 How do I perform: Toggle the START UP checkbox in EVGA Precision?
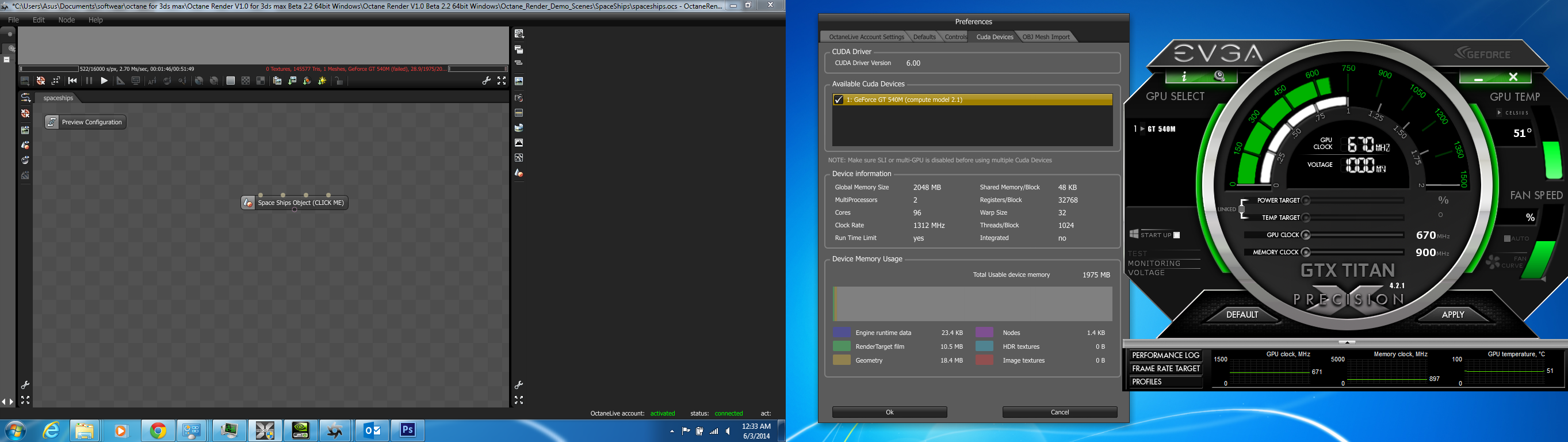point(1177,235)
